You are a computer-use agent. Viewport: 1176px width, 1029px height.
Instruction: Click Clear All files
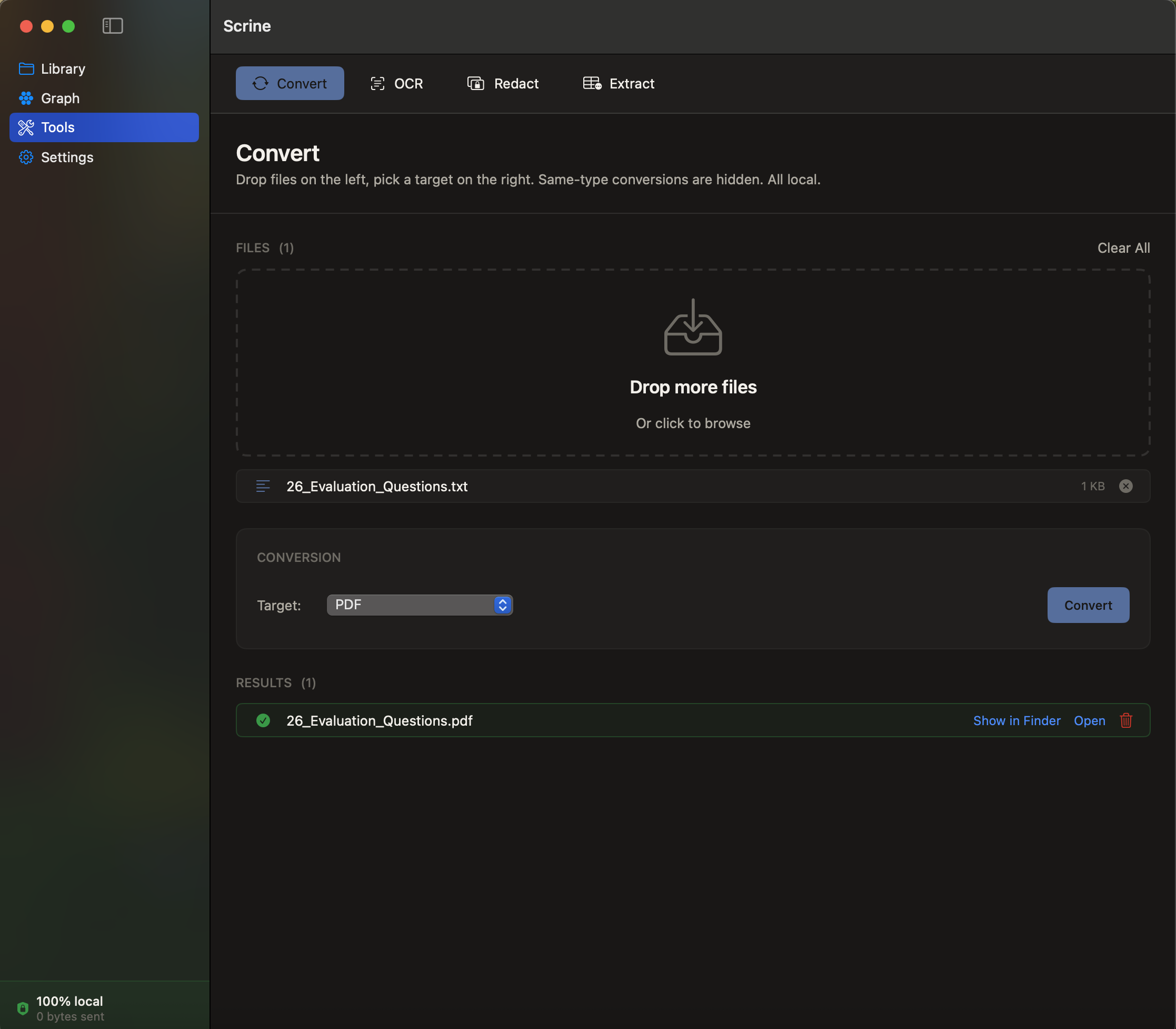pos(1123,248)
